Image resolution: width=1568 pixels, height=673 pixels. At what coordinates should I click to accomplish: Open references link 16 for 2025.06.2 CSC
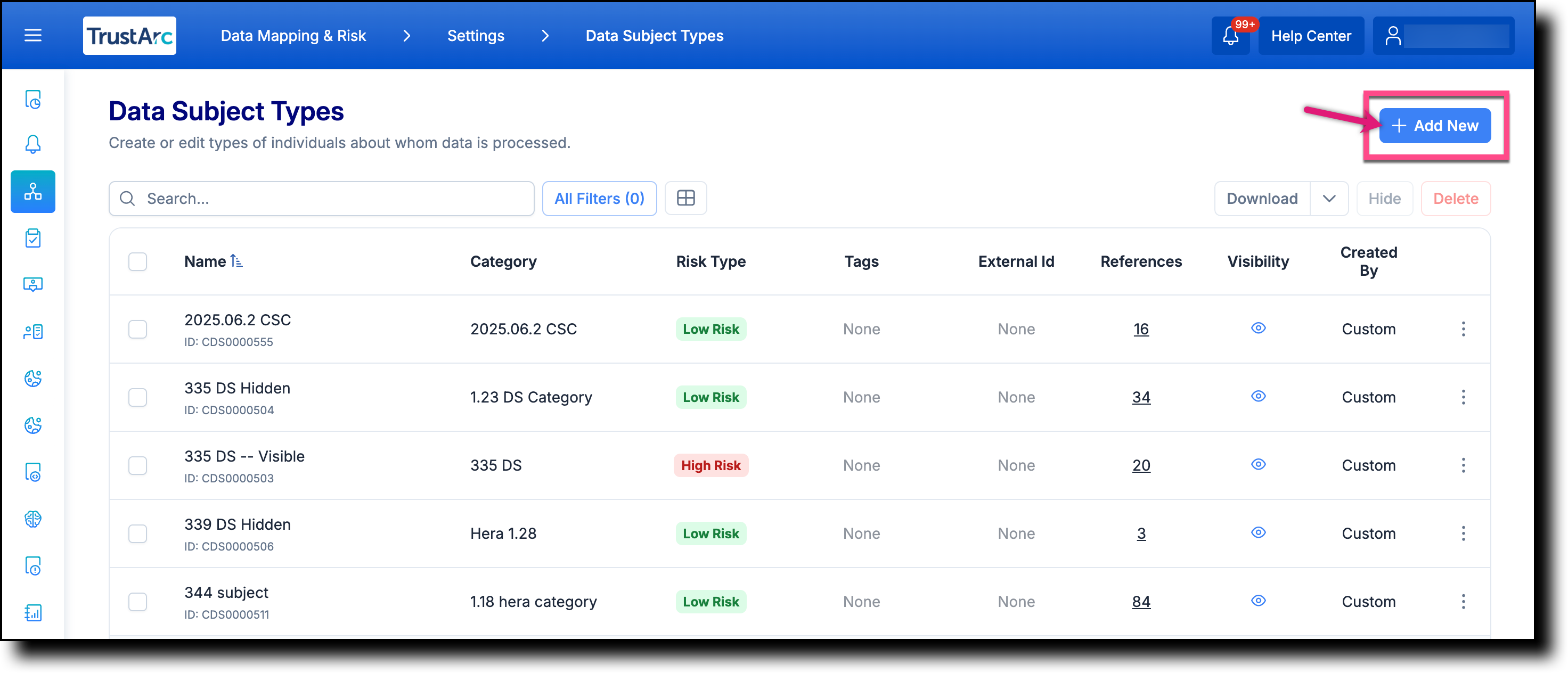point(1141,329)
